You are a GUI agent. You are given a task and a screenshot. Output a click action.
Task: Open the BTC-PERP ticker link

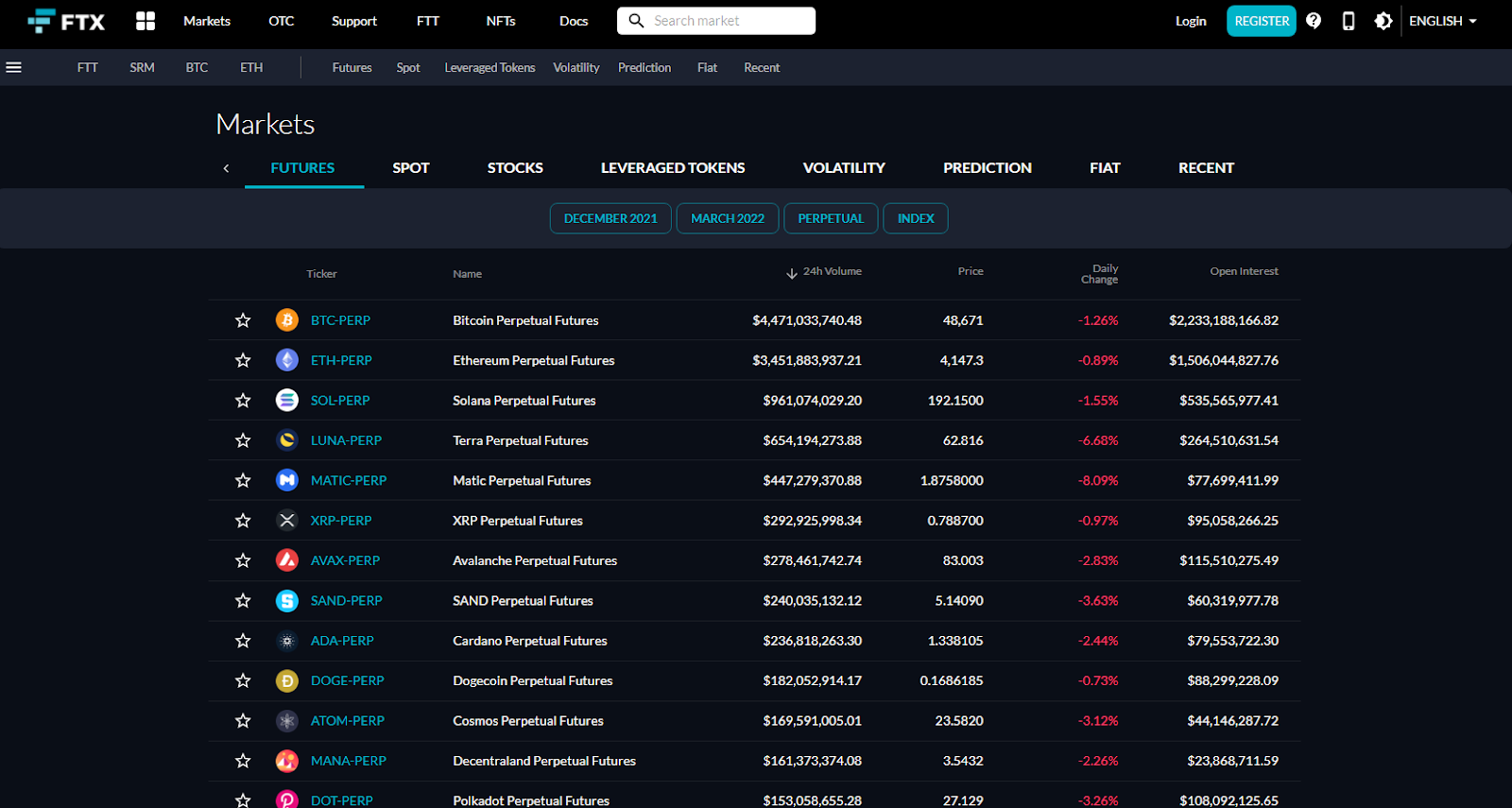340,320
